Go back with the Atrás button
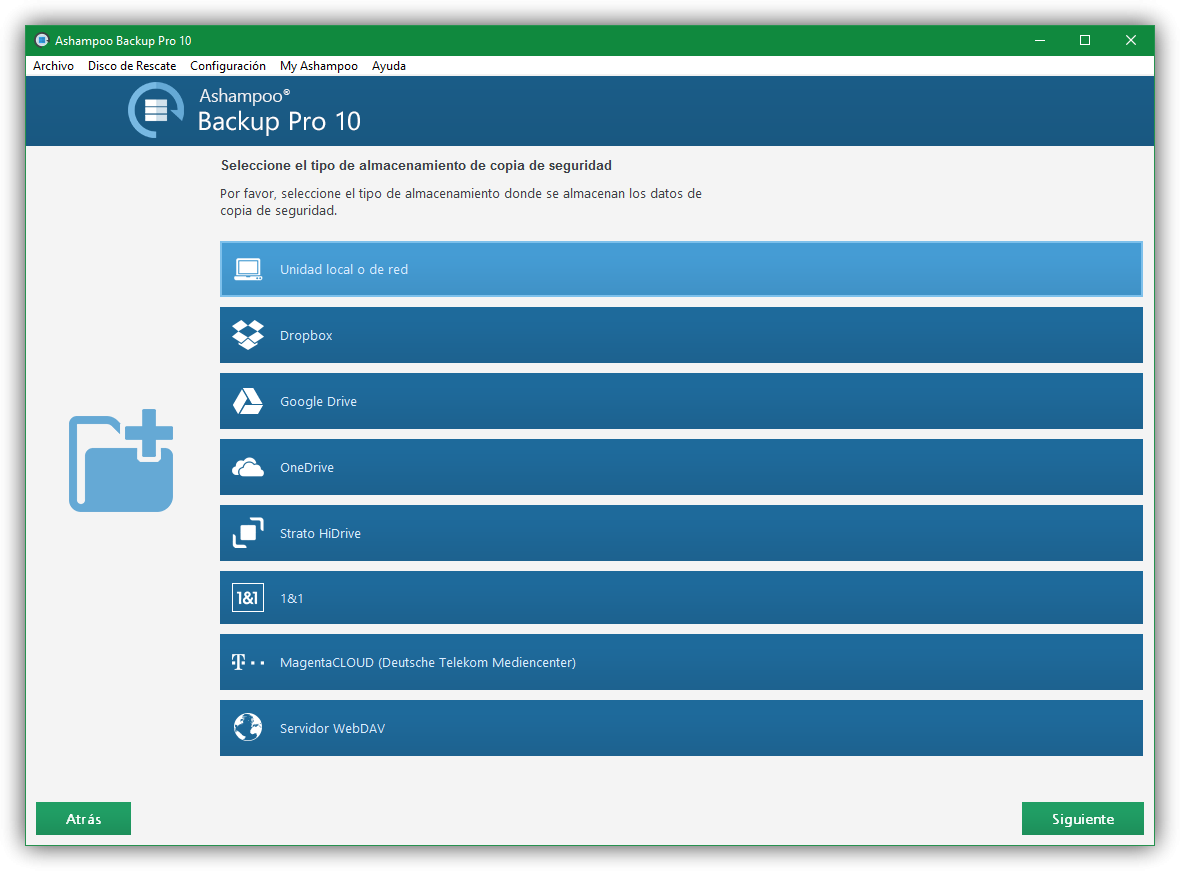Viewport: 1180px width, 871px height. pos(84,819)
